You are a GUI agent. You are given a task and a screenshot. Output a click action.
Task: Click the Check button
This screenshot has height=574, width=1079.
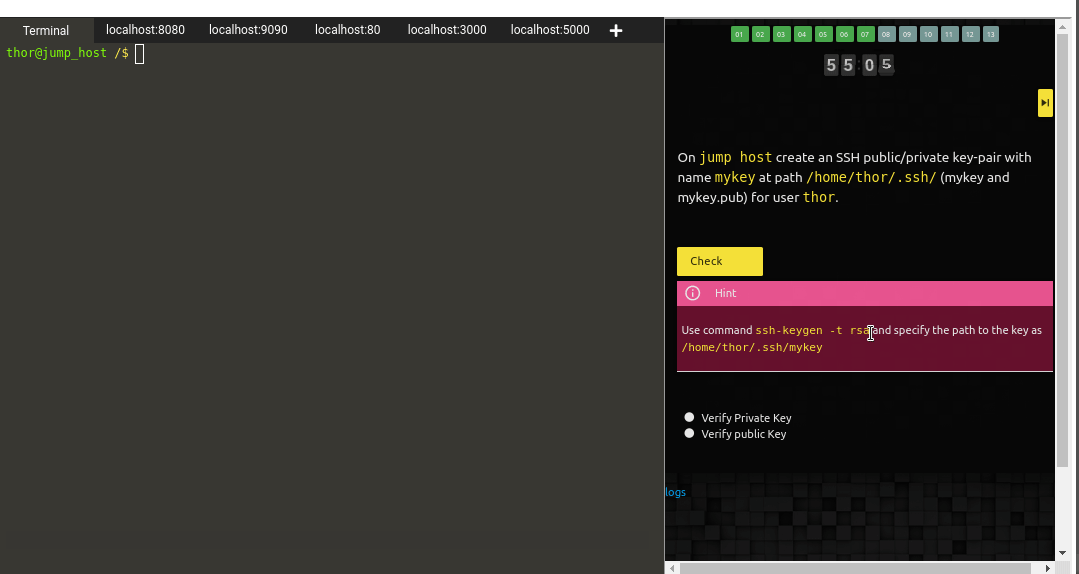[x=720, y=262]
